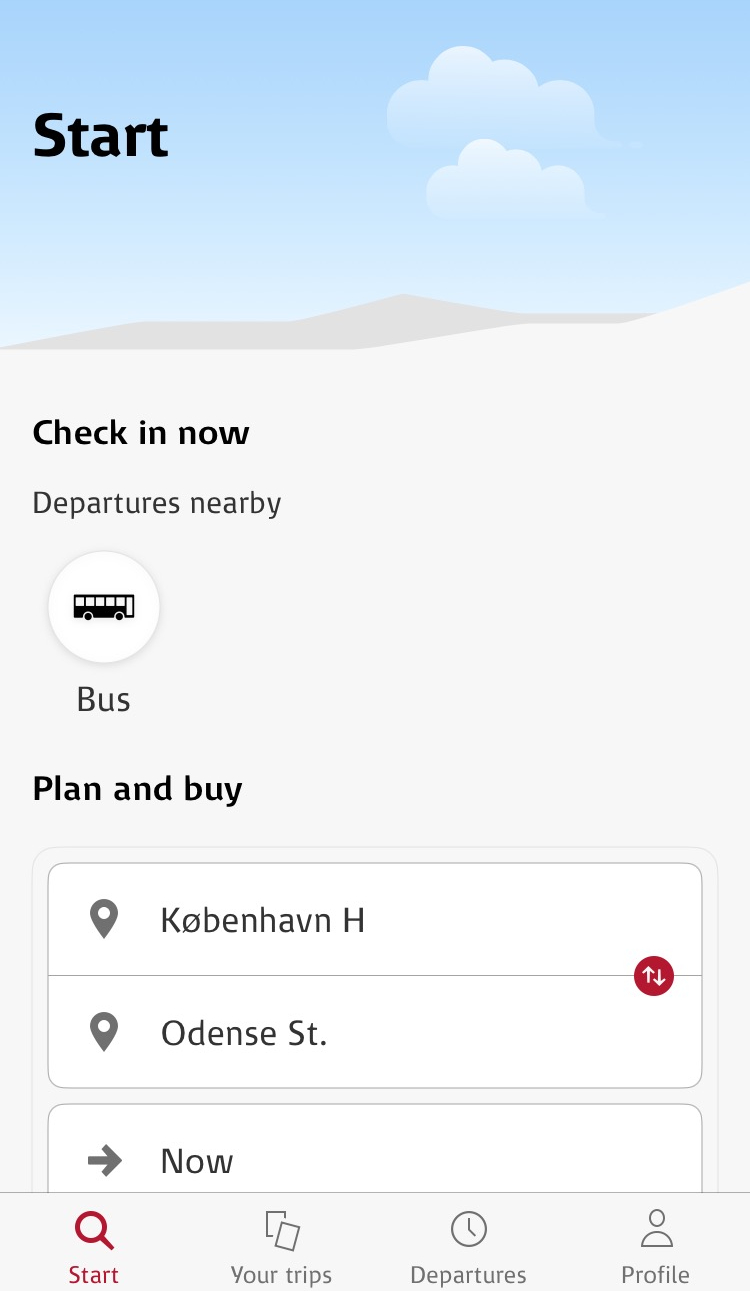Tap the Your trips tickets icon
This screenshot has width=750, height=1291.
(x=282, y=1230)
